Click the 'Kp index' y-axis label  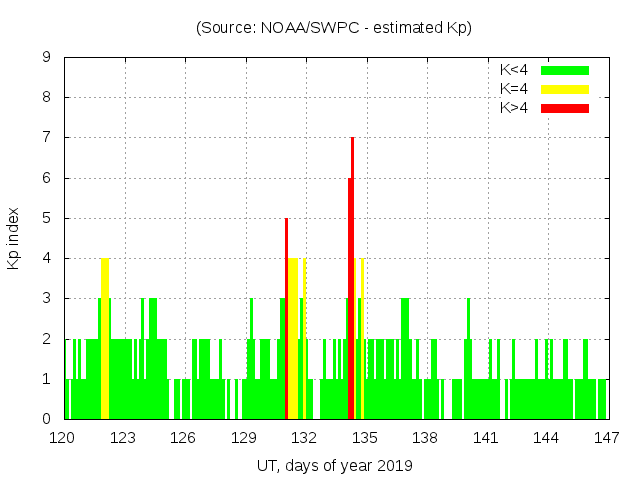[14, 238]
